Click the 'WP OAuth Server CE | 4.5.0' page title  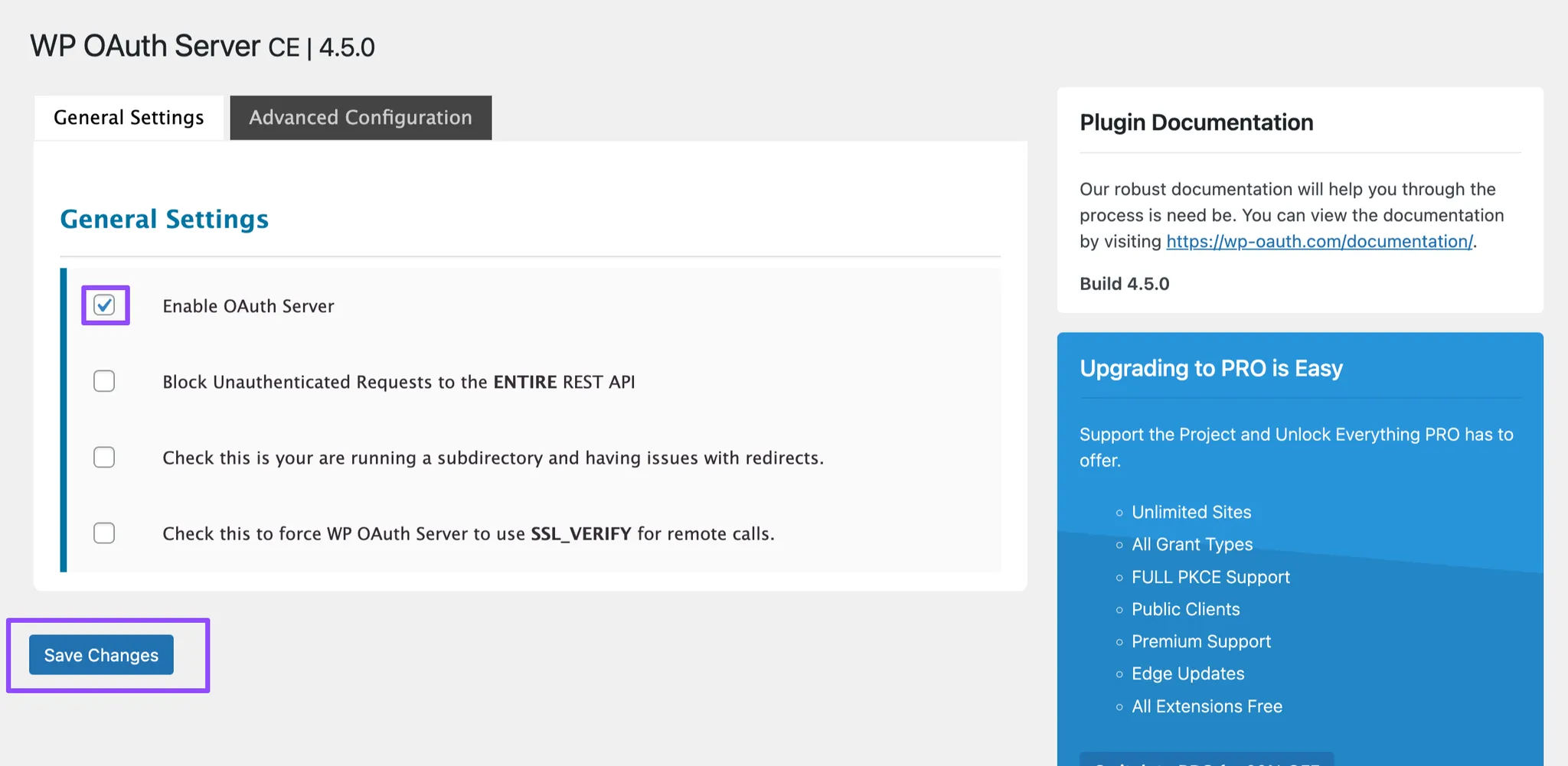click(203, 47)
